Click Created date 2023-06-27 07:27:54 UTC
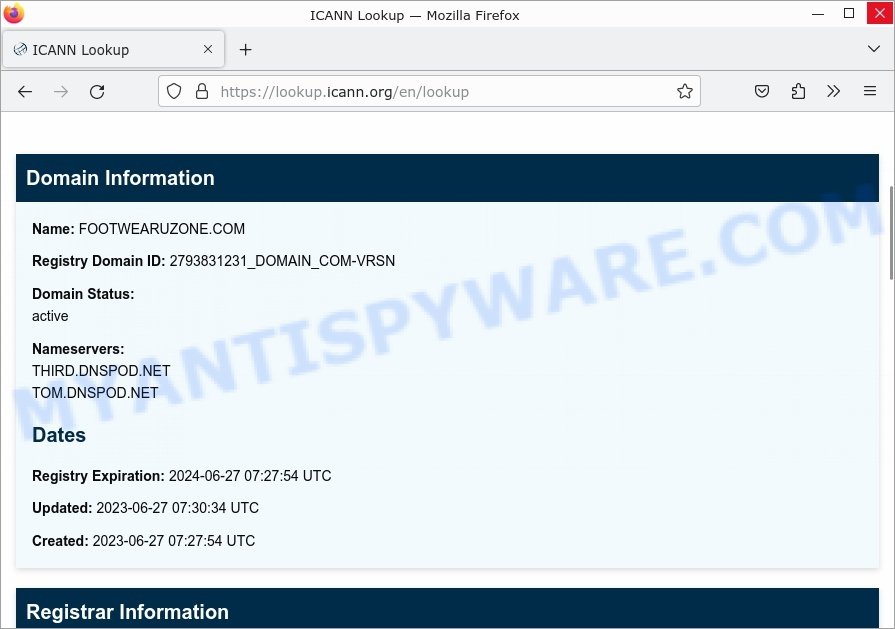Screen dimensions: 895x629 (174, 541)
